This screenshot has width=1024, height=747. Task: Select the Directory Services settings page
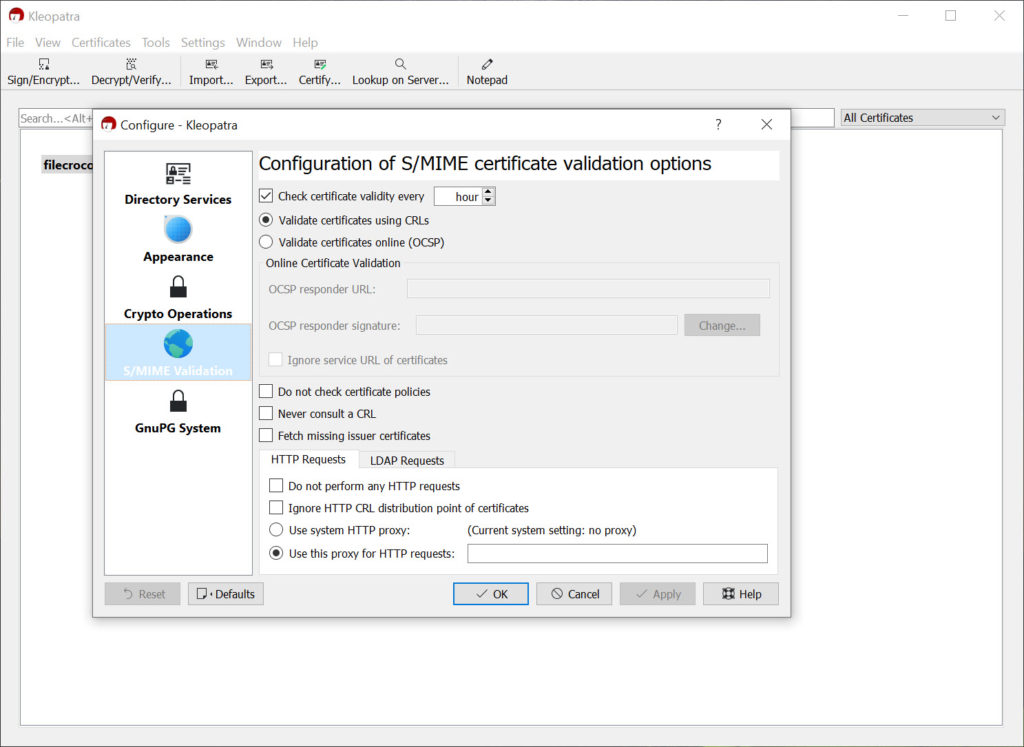pos(178,184)
